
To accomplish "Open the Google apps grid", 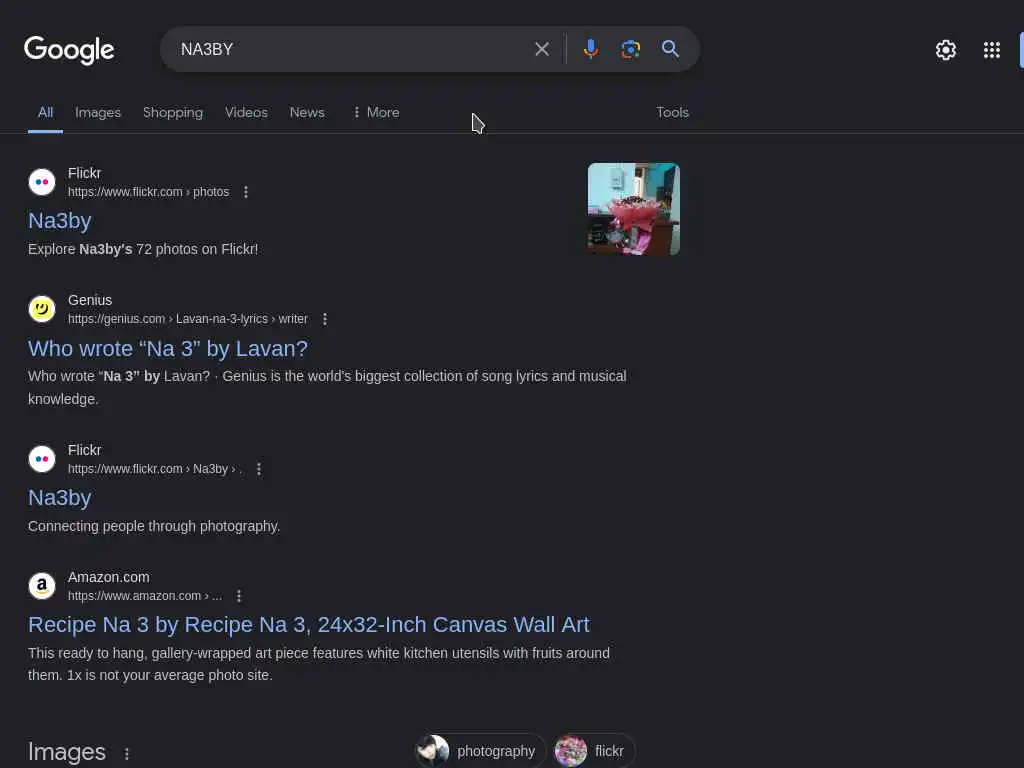I will (991, 50).
